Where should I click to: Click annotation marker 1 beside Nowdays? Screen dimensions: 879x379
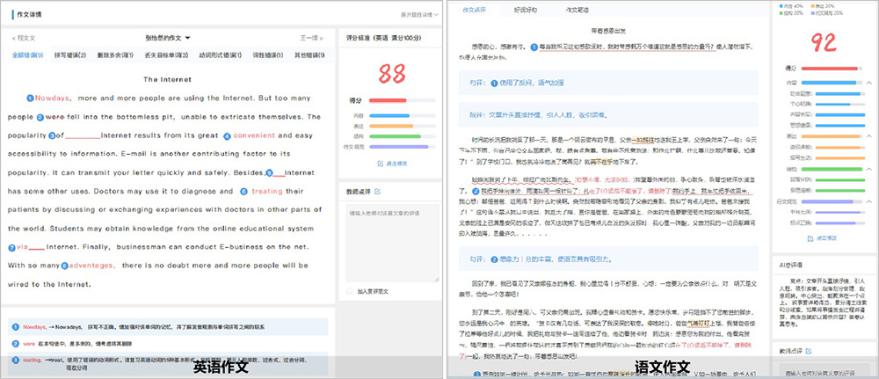30,98
